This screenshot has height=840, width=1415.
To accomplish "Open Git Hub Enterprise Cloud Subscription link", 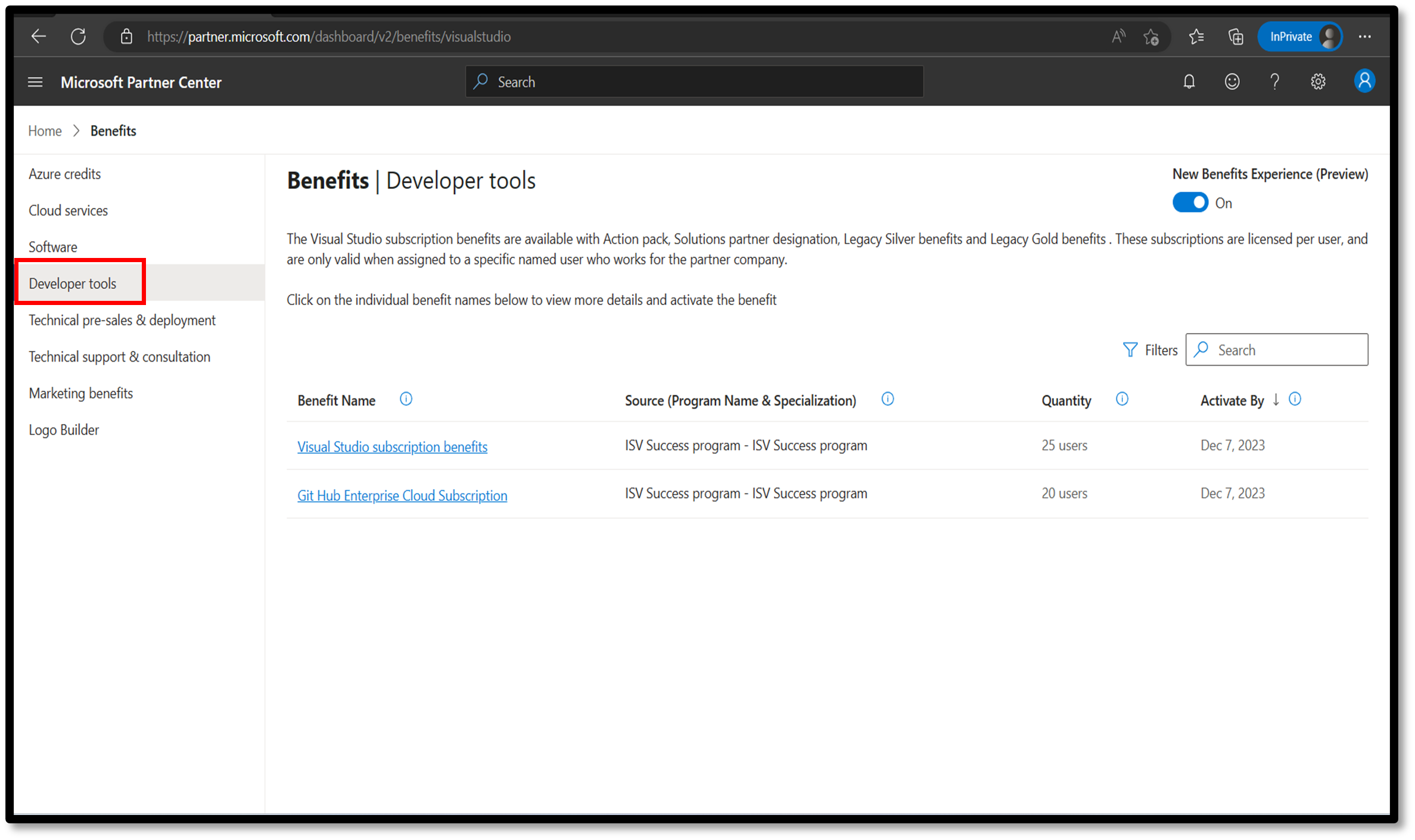I will 402,495.
